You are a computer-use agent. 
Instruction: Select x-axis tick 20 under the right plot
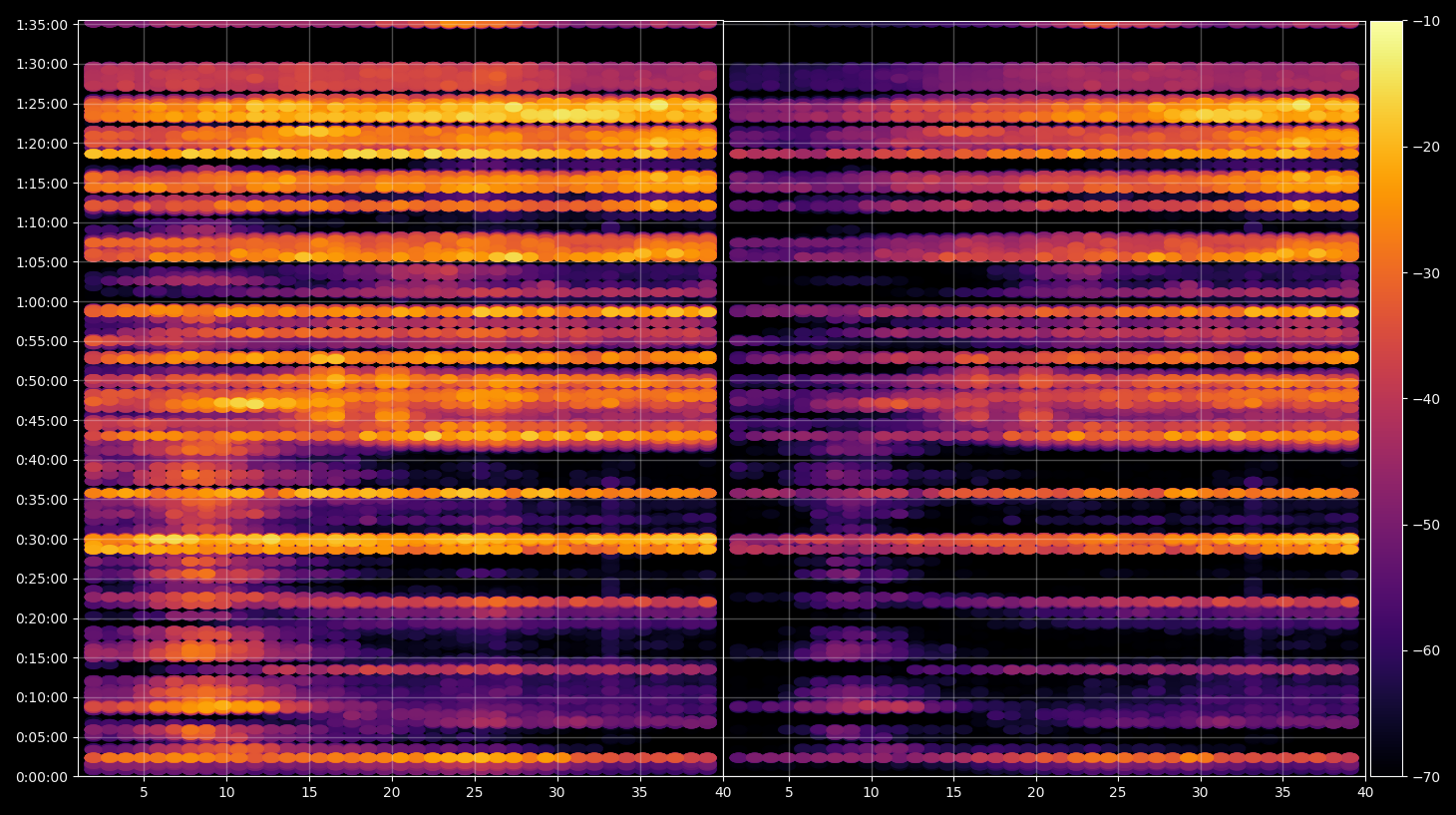point(1036,793)
